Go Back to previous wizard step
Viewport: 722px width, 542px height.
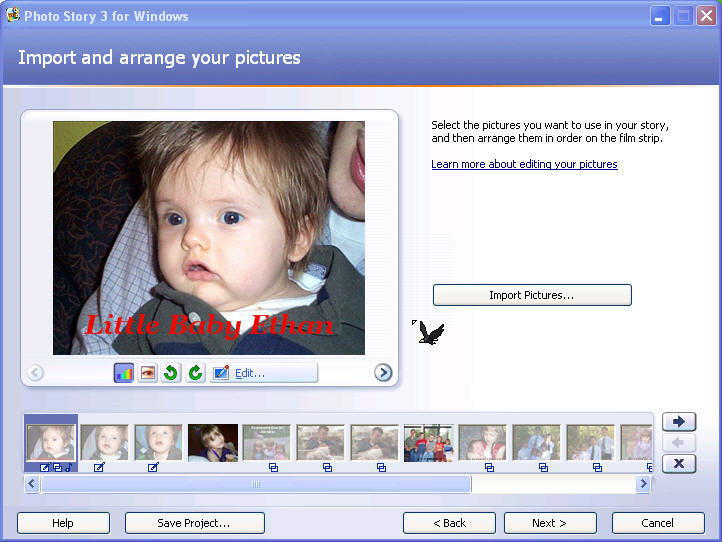449,523
